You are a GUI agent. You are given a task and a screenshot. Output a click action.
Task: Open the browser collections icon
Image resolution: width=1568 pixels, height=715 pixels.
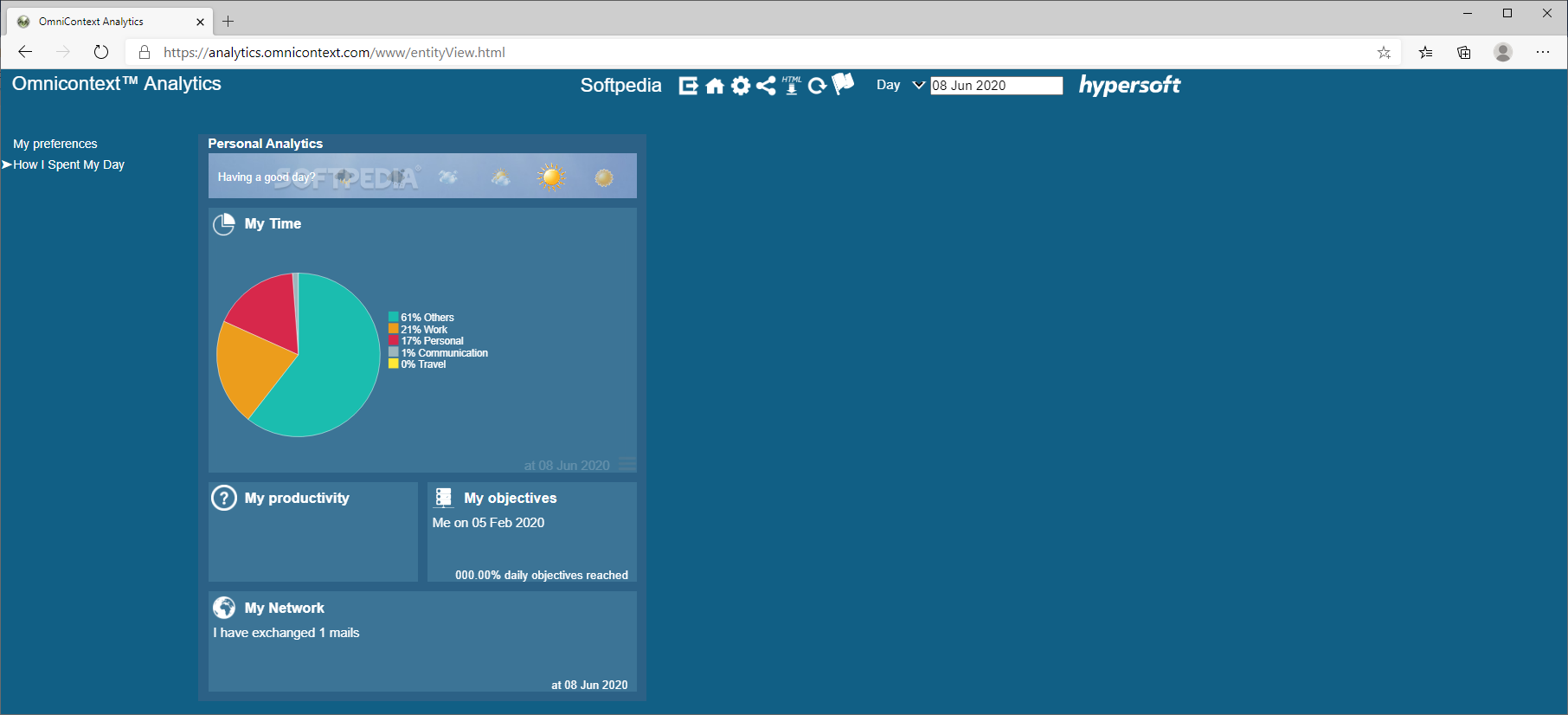click(1464, 52)
